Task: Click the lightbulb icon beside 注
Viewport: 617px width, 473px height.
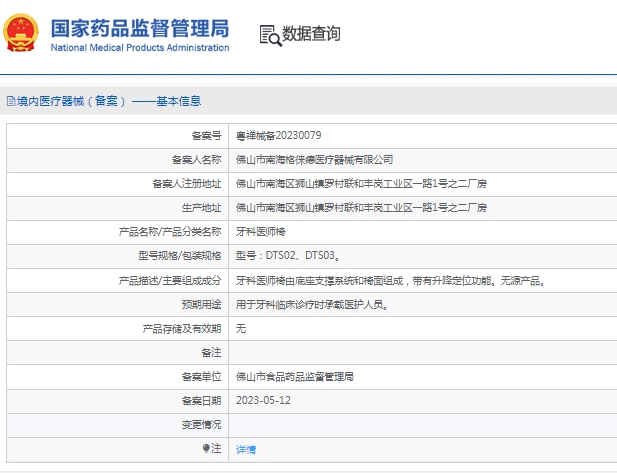Action: [x=206, y=448]
